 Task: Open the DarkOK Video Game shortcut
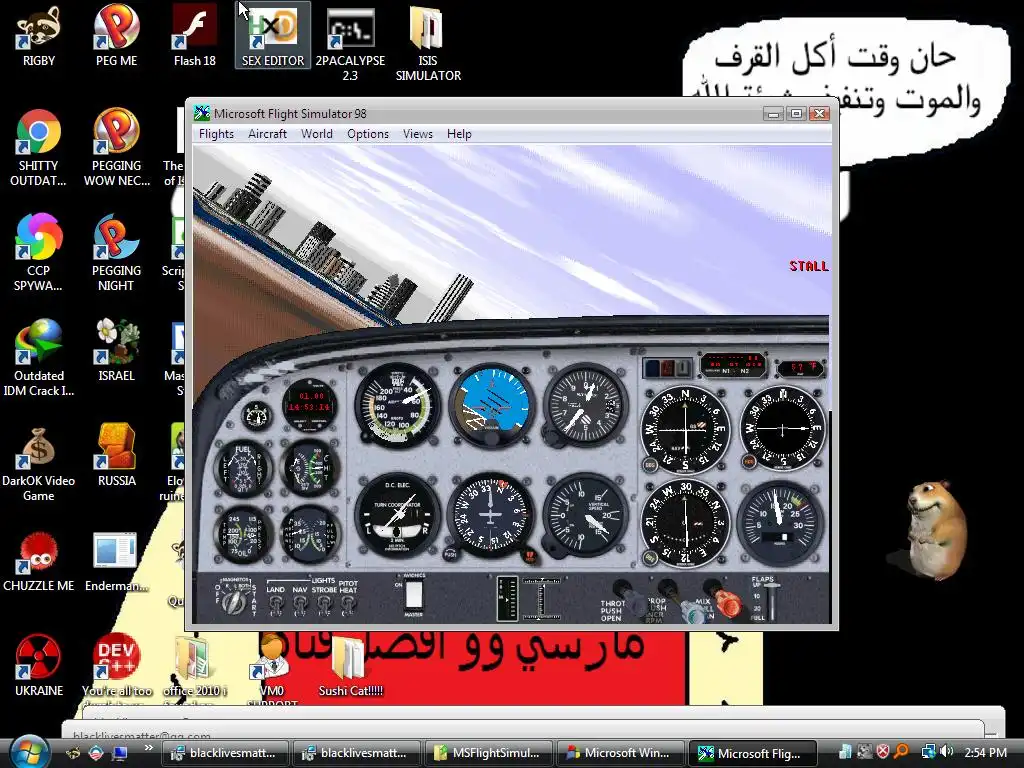click(39, 462)
